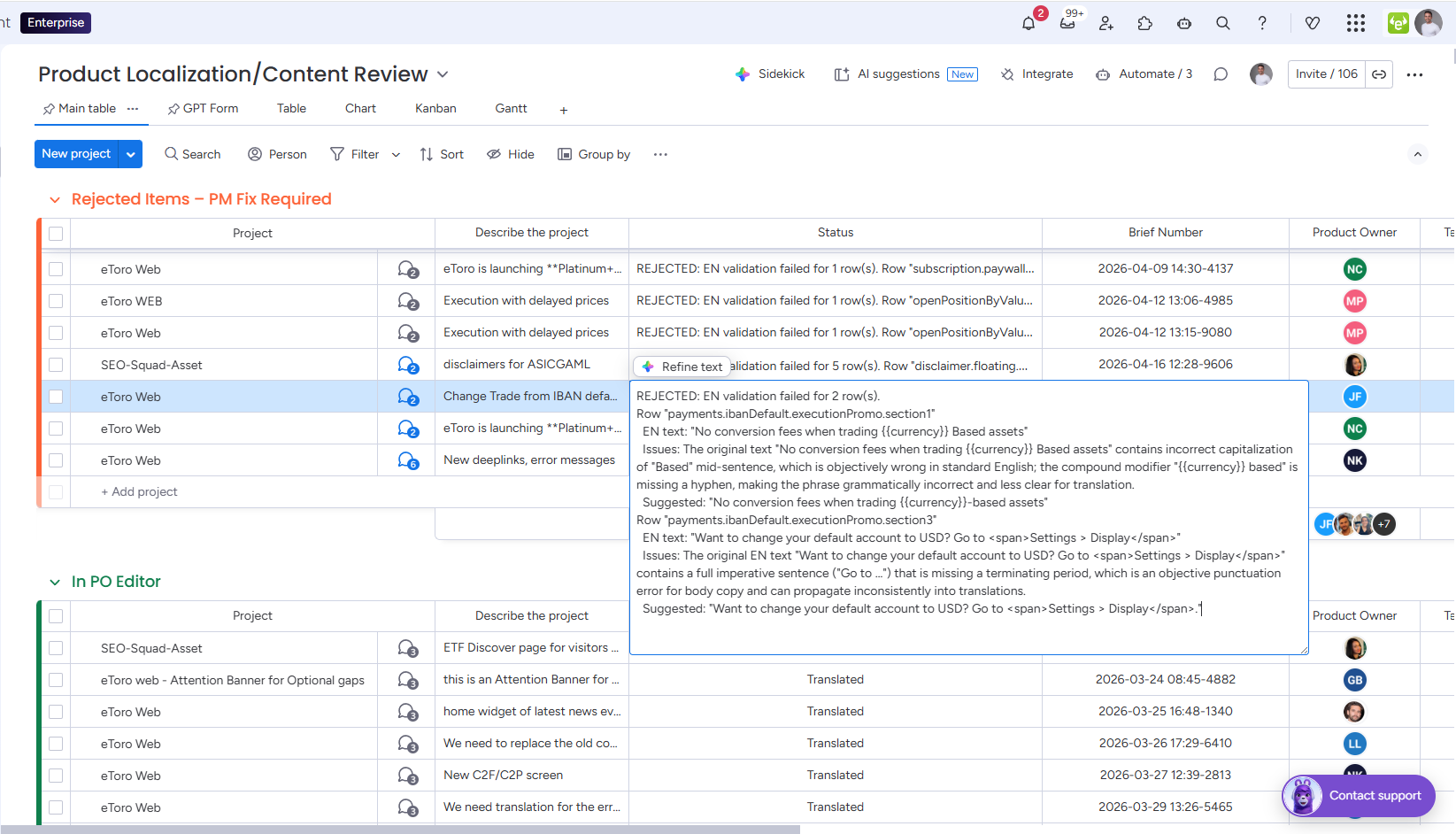1456x834 pixels.
Task: Tick checkbox for SEO-Squad-Asset rejected row
Action: pos(56,365)
